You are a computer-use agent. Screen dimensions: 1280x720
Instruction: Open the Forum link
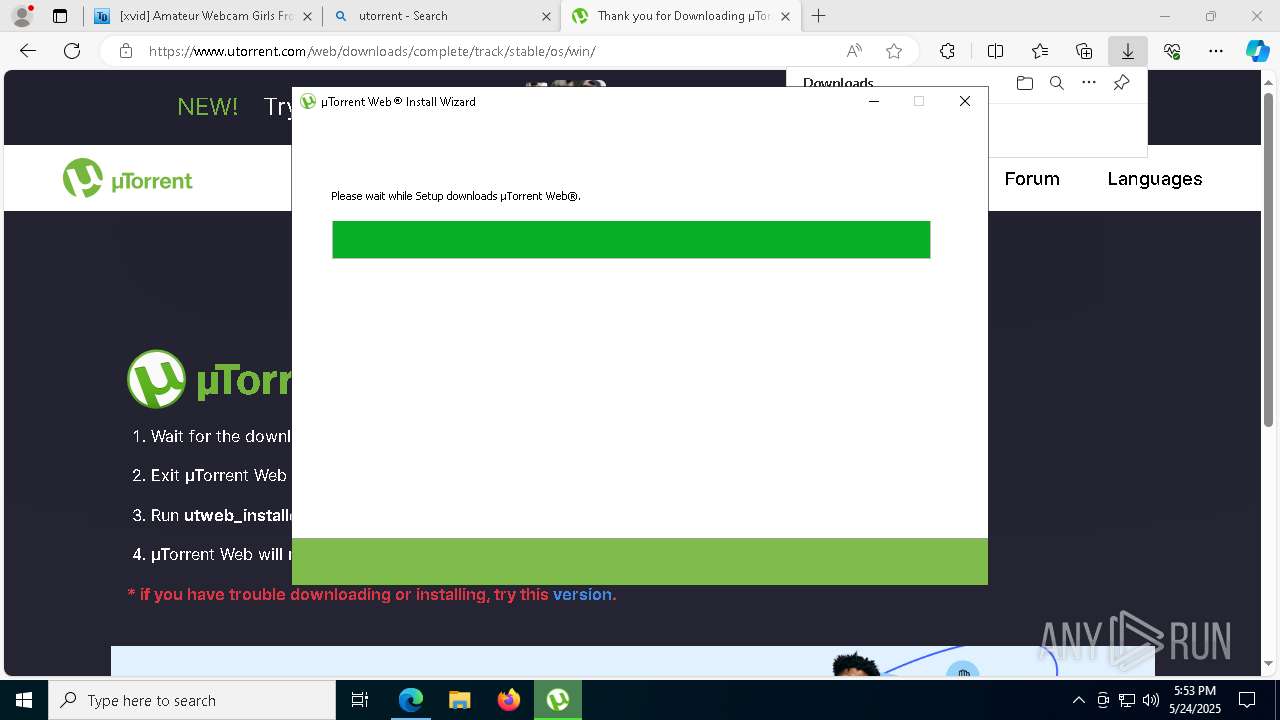tap(1031, 179)
